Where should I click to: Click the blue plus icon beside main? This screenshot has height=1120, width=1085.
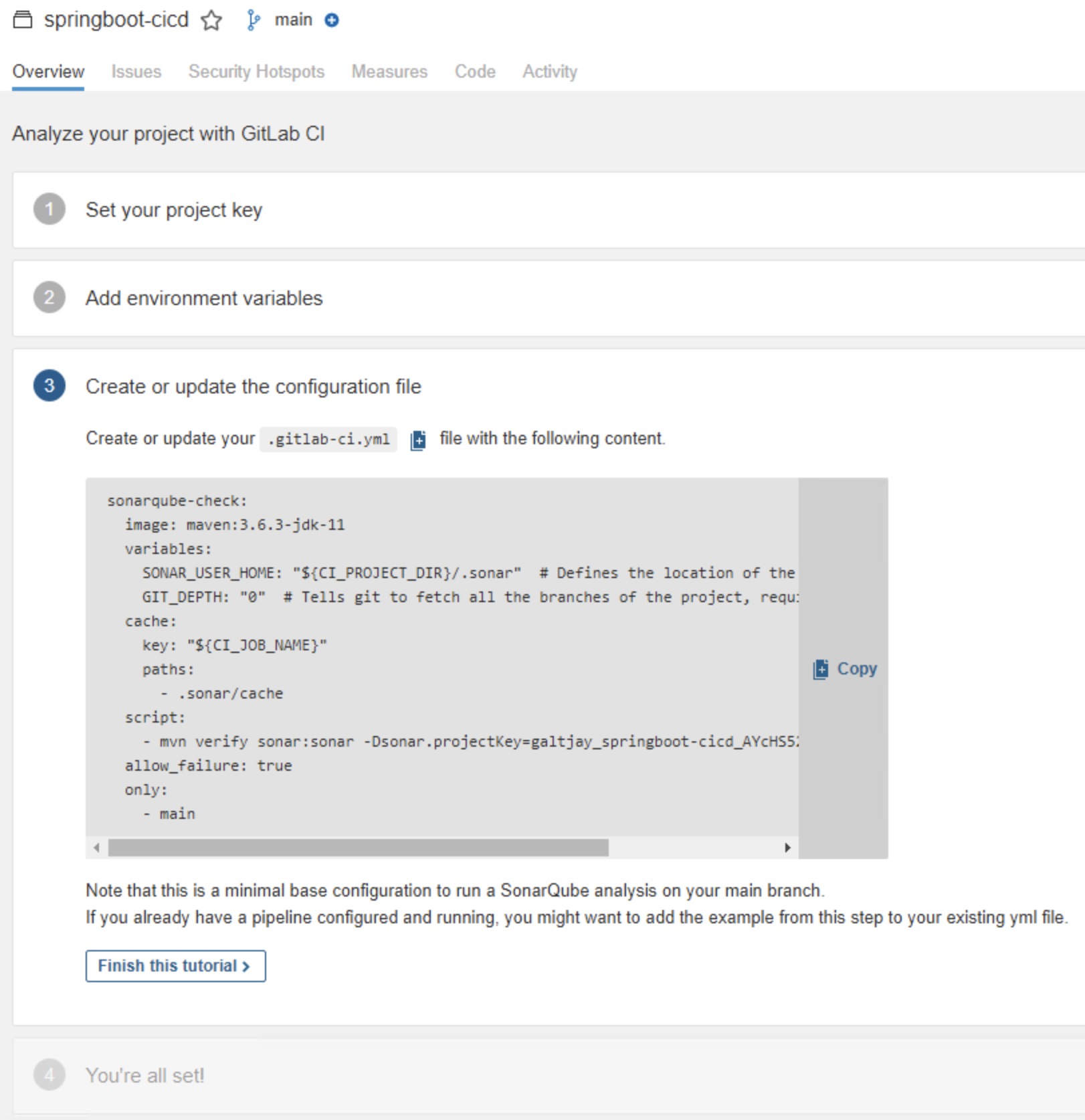(332, 20)
